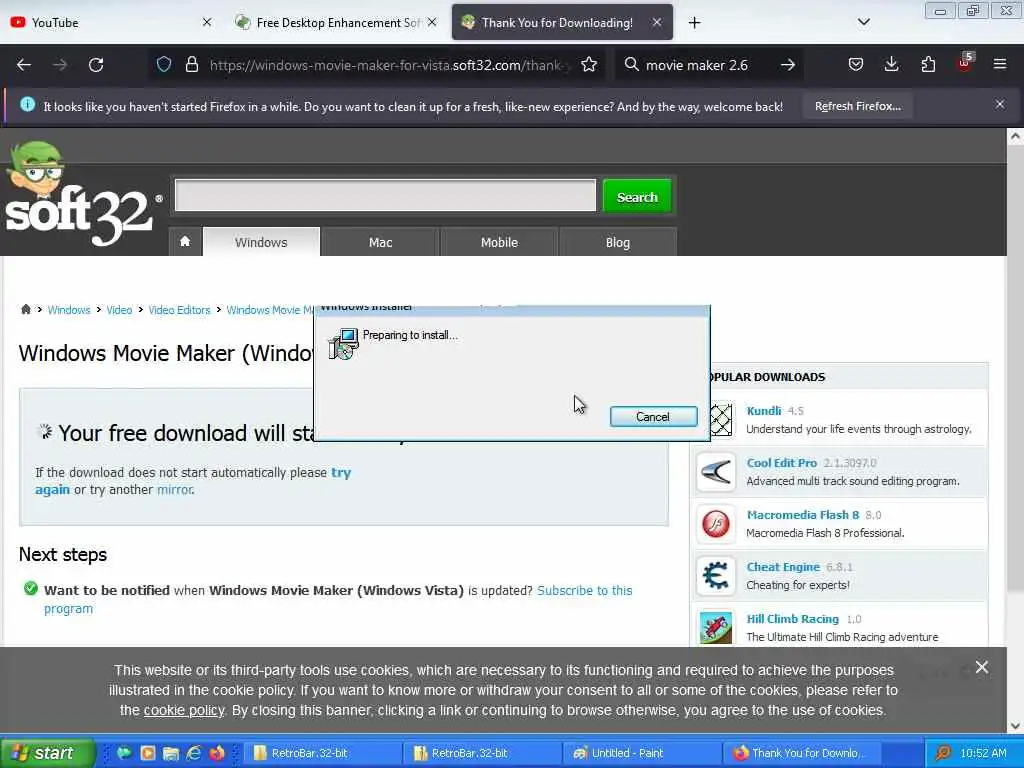Open the cookie policy link
The height and width of the screenshot is (768, 1024).
point(184,711)
